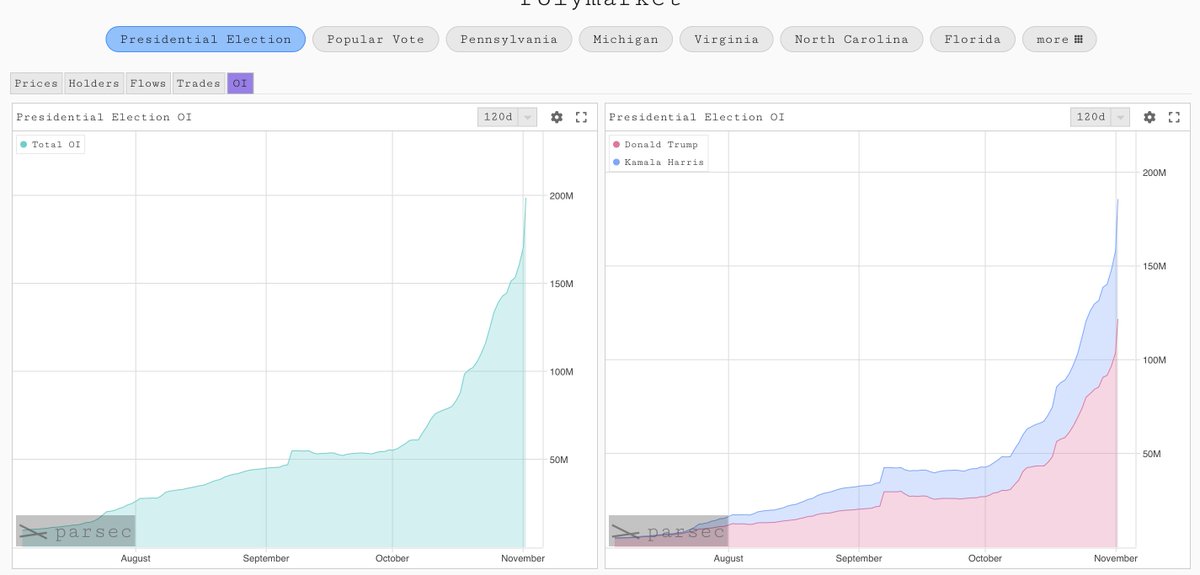Open 120d range dropdown on right chart
The width and height of the screenshot is (1200, 575).
pyautogui.click(x=1100, y=117)
